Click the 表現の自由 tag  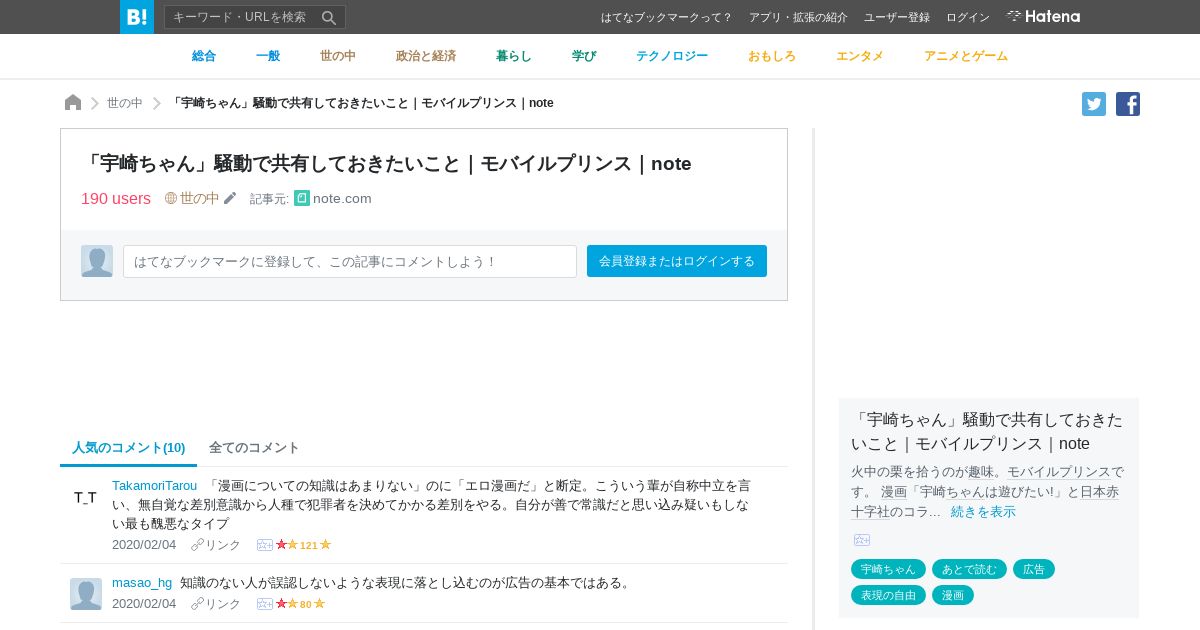coord(888,595)
